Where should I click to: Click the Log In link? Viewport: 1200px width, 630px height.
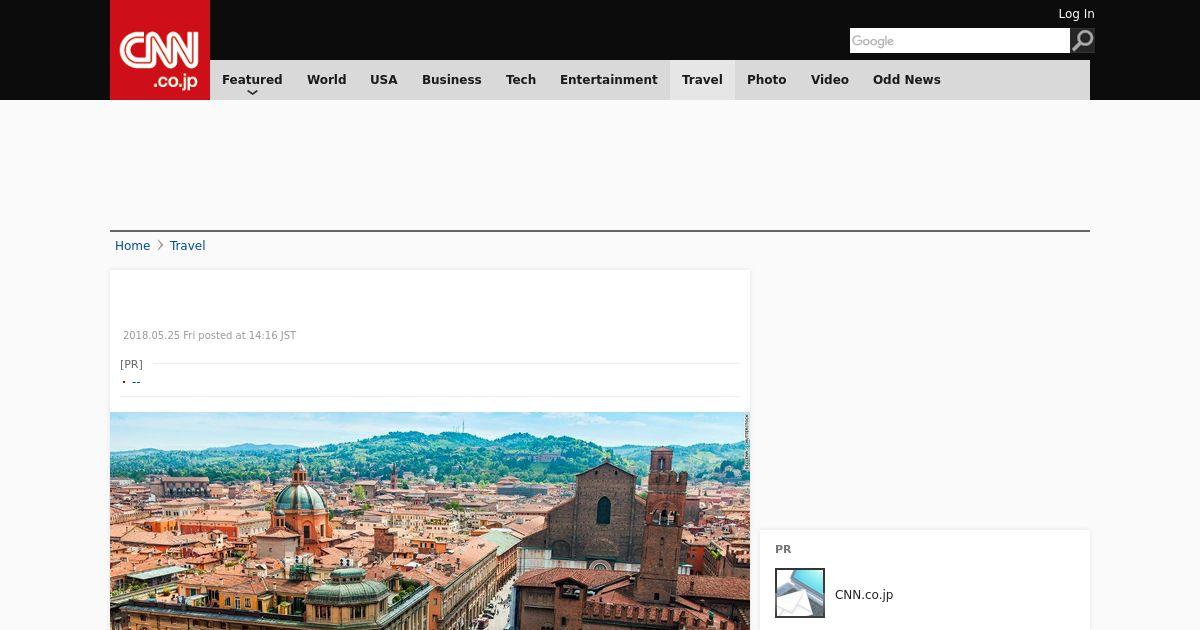1076,14
